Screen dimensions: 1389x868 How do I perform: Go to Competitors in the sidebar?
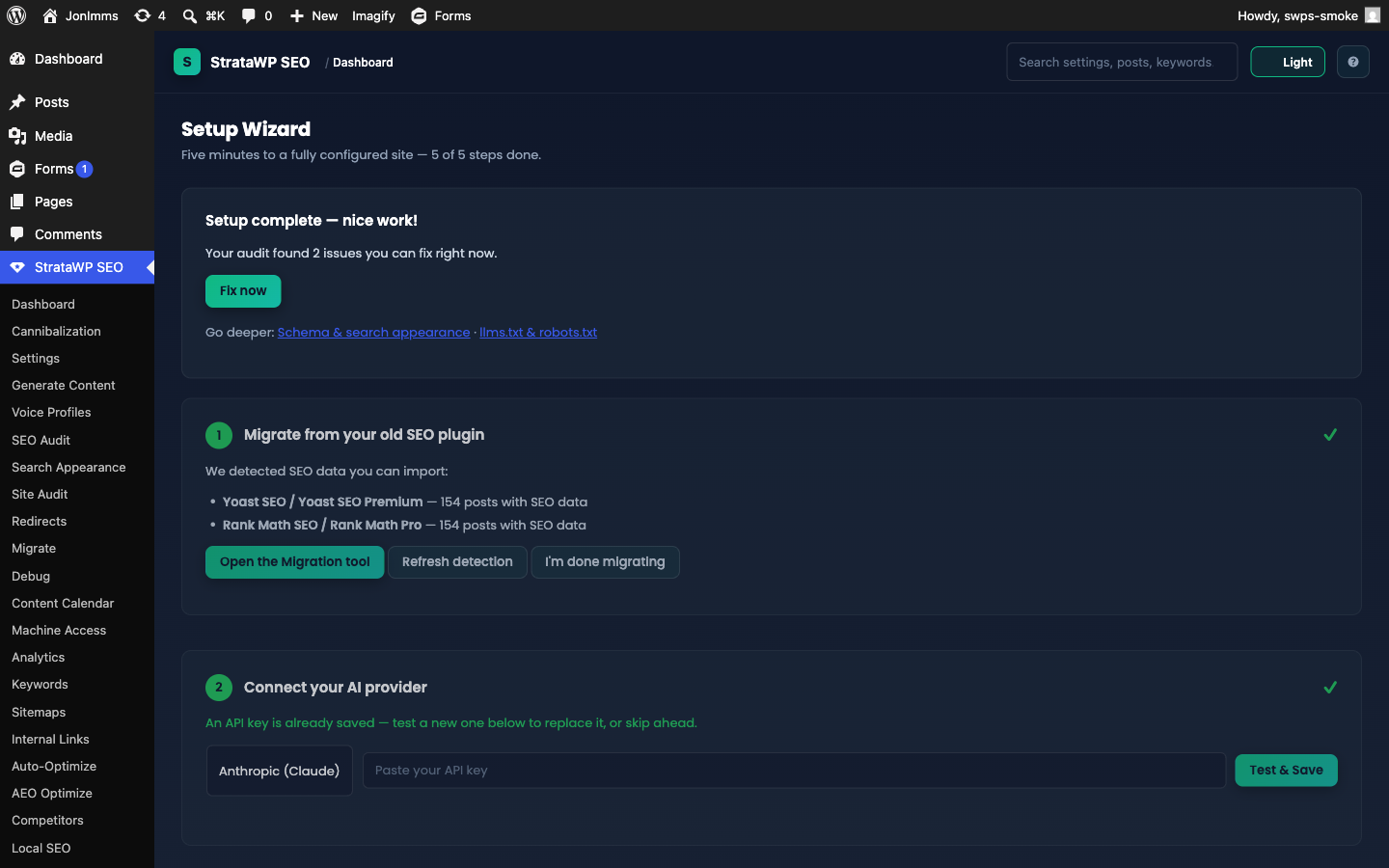tap(47, 820)
